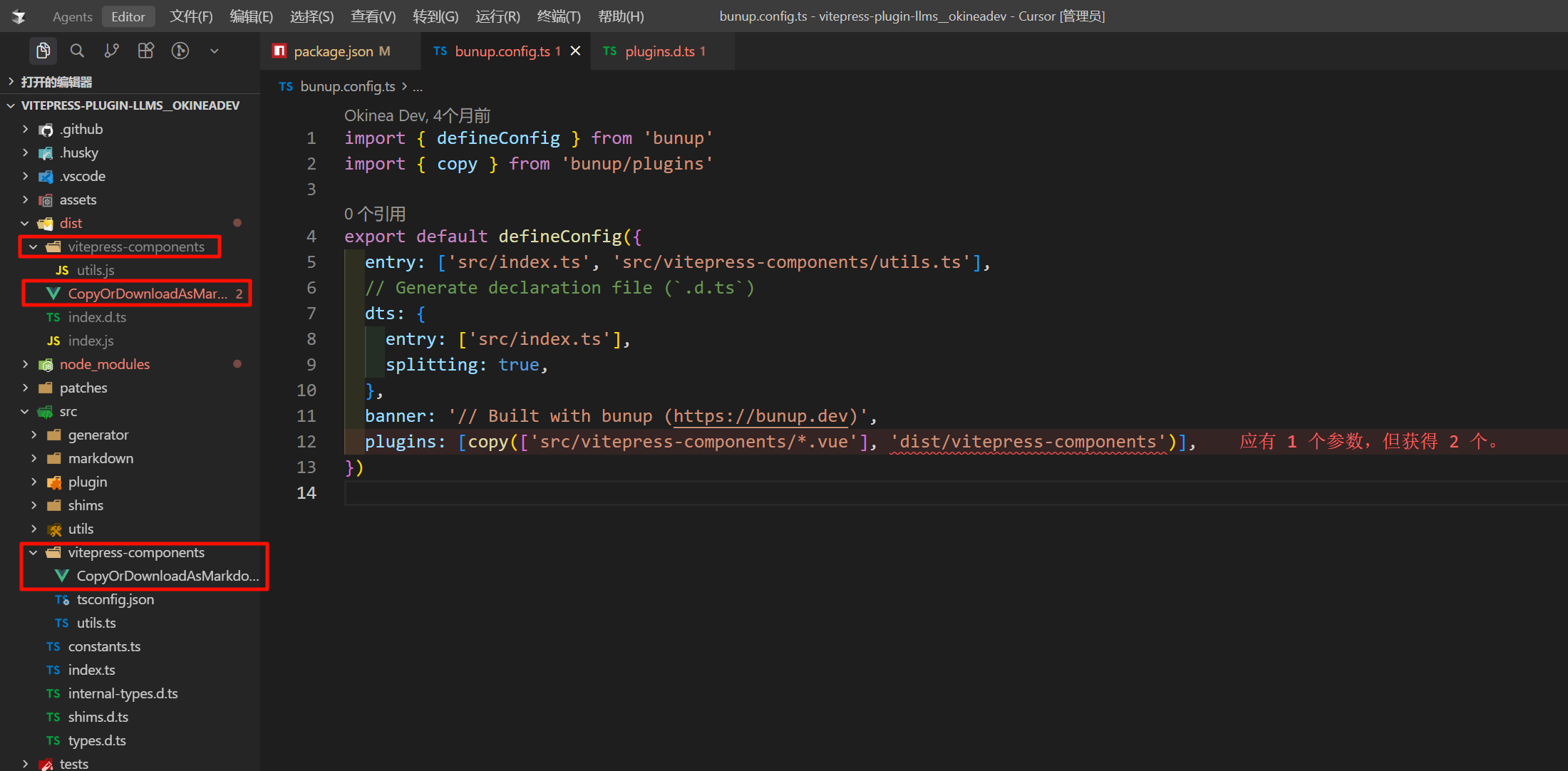
Task: Click bunup.config.ts in breadcrumb
Action: pyautogui.click(x=347, y=86)
